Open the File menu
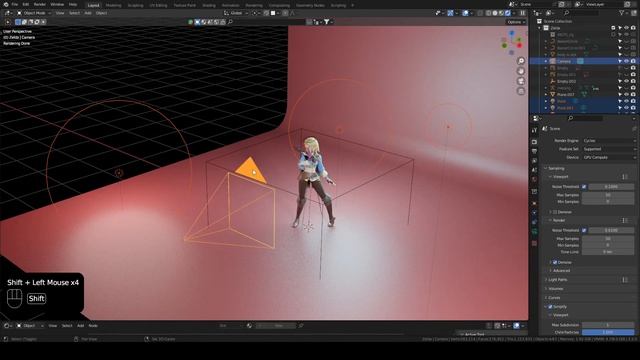Image resolution: width=640 pixels, height=360 pixels. (x=15, y=4)
